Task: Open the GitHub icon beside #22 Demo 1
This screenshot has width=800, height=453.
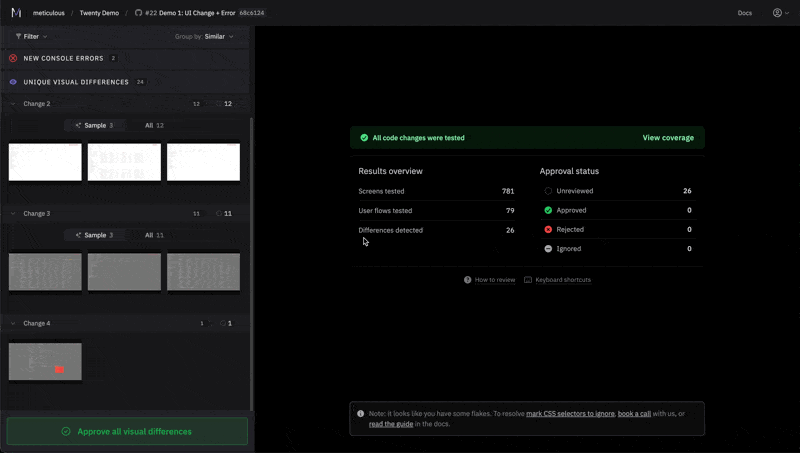Action: [x=138, y=13]
